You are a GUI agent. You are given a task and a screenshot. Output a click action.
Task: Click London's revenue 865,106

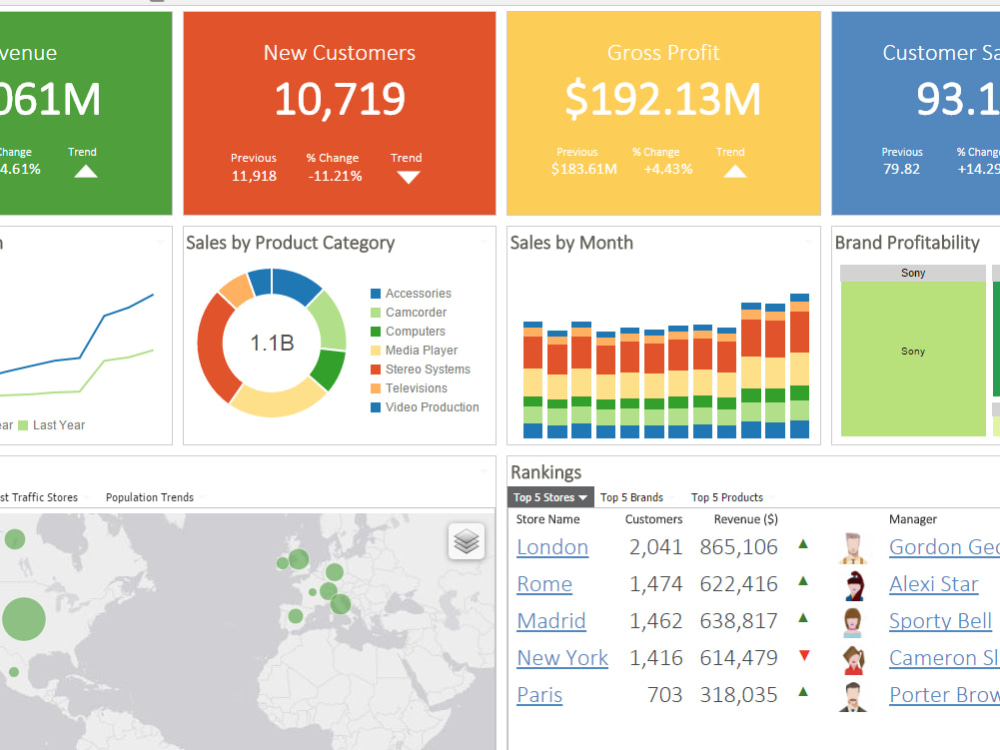739,547
